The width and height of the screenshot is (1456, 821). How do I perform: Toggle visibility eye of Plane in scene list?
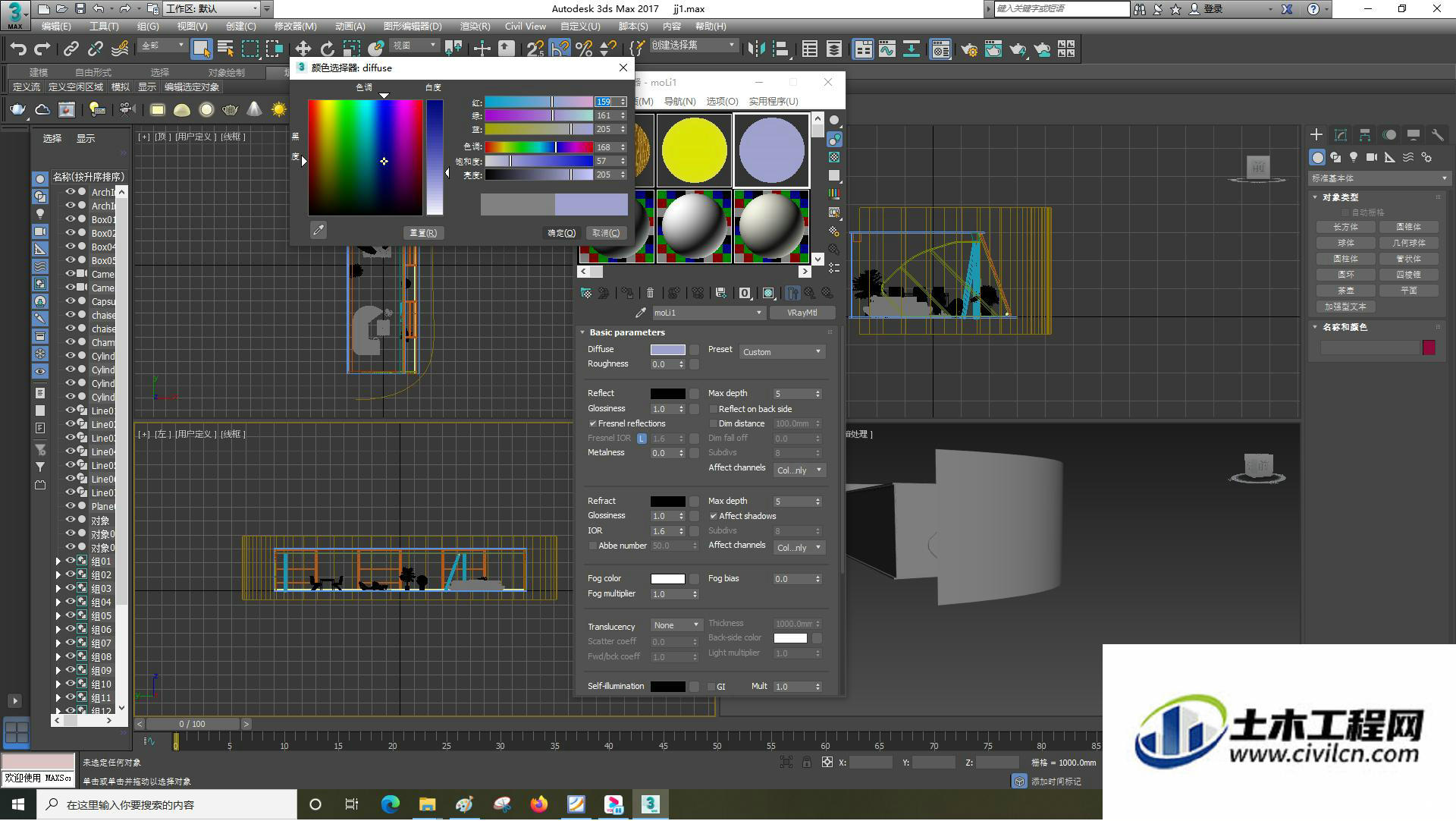70,506
